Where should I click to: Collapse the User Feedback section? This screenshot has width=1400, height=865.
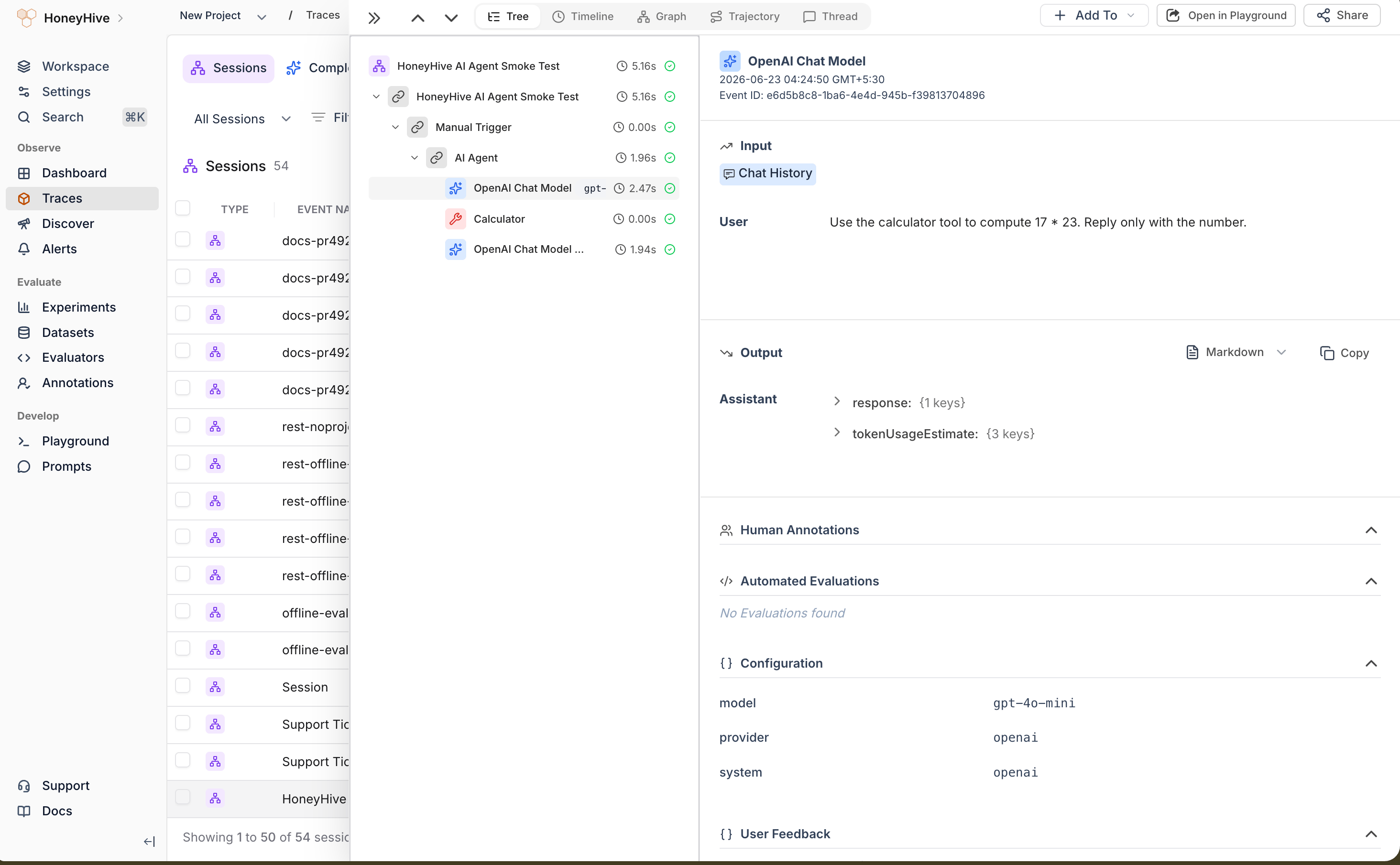(1371, 834)
